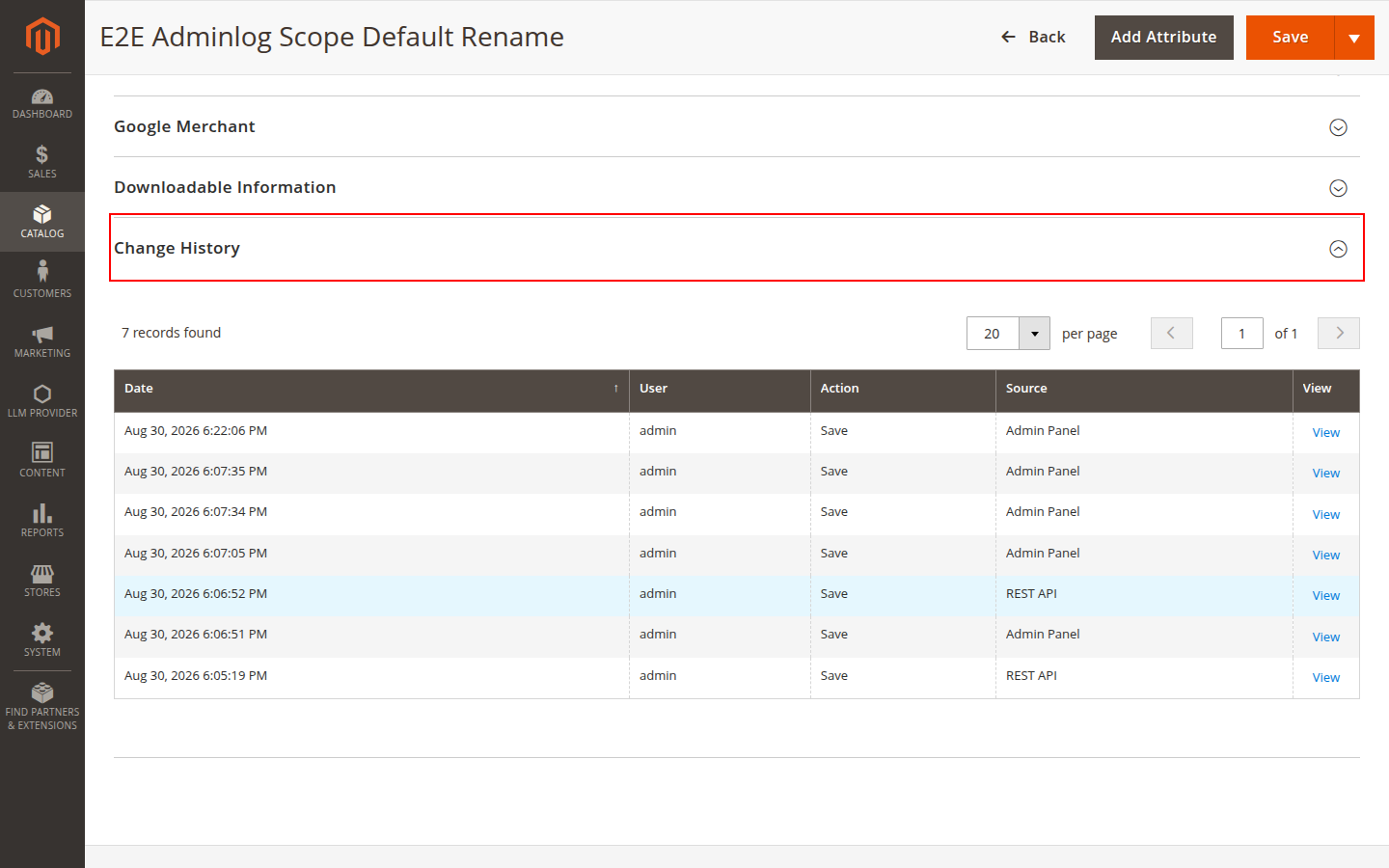Screen dimensions: 1389x868
Task: Go back using the Back button
Action: (1033, 37)
